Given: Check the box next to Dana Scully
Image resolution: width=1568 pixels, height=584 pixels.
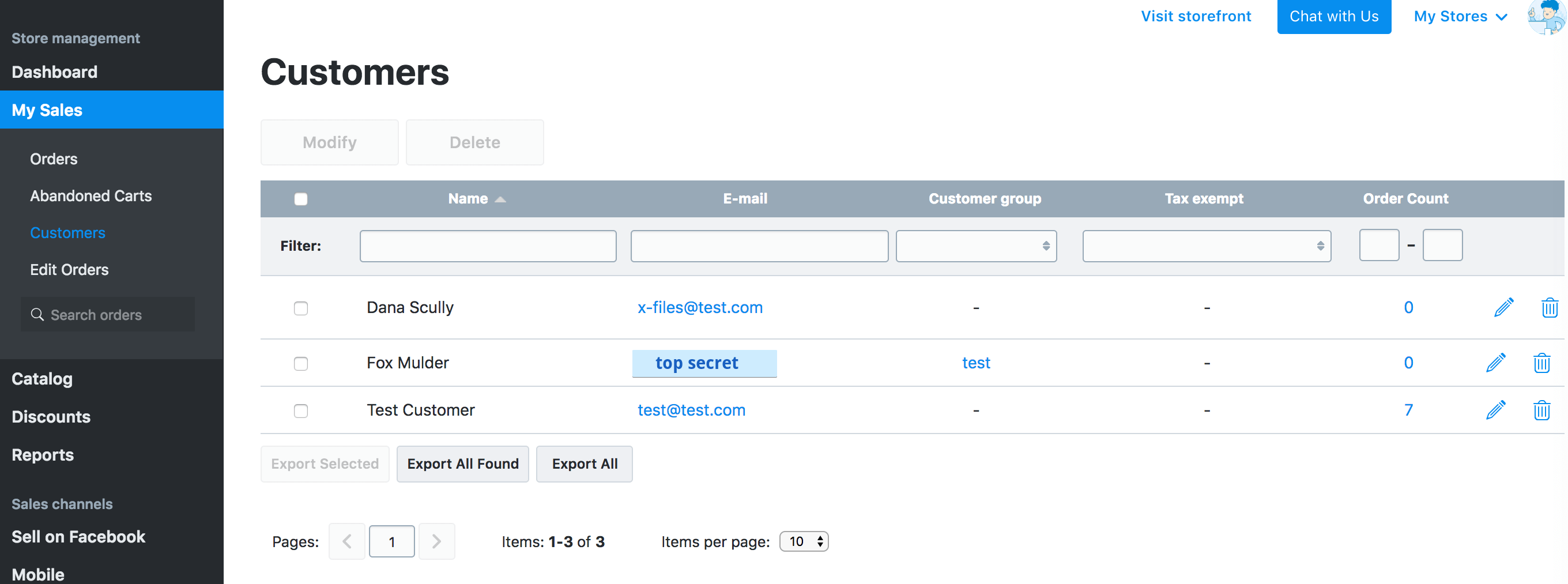Looking at the screenshot, I should [x=301, y=308].
